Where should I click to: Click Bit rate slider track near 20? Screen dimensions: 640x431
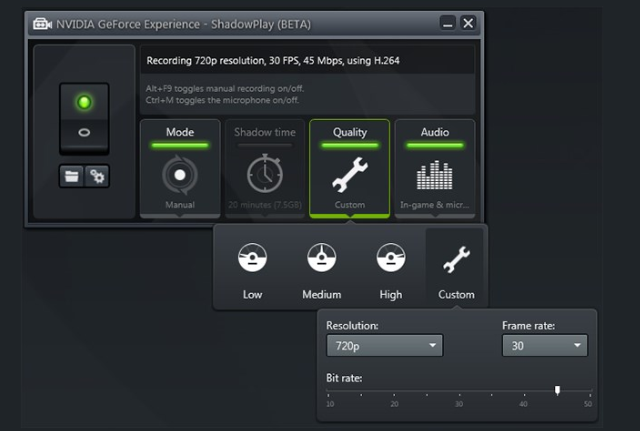pos(394,391)
